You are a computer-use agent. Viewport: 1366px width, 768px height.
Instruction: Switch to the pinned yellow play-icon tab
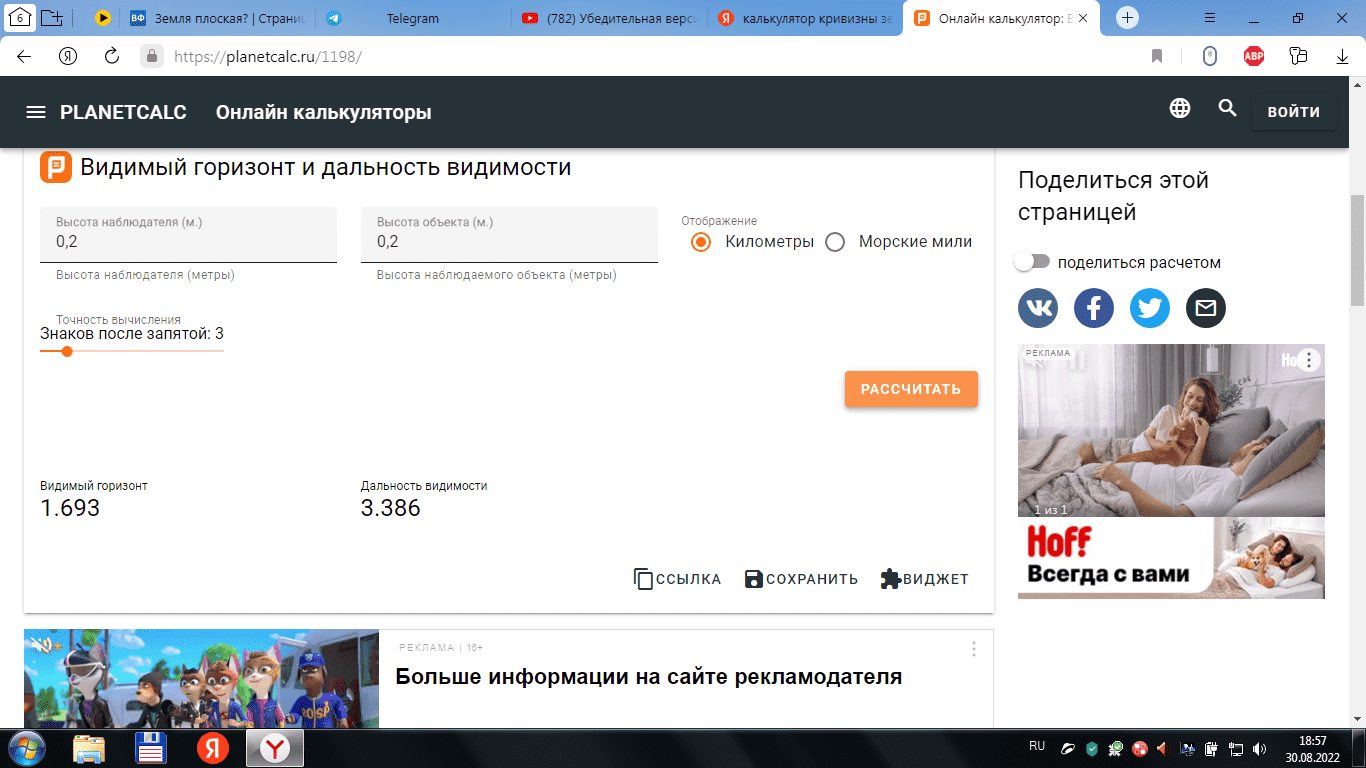click(x=103, y=18)
